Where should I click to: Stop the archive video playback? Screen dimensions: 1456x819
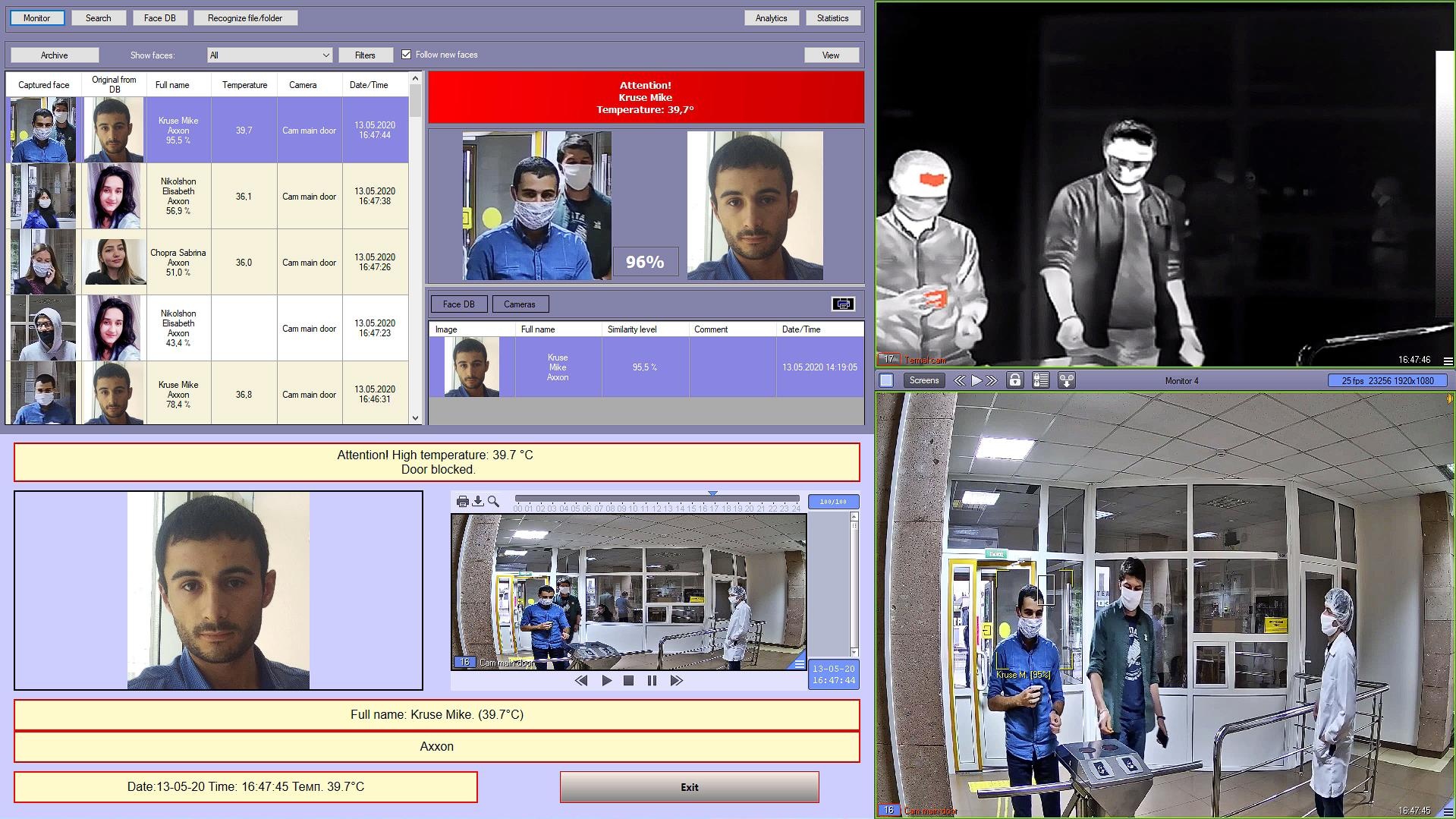[628, 681]
